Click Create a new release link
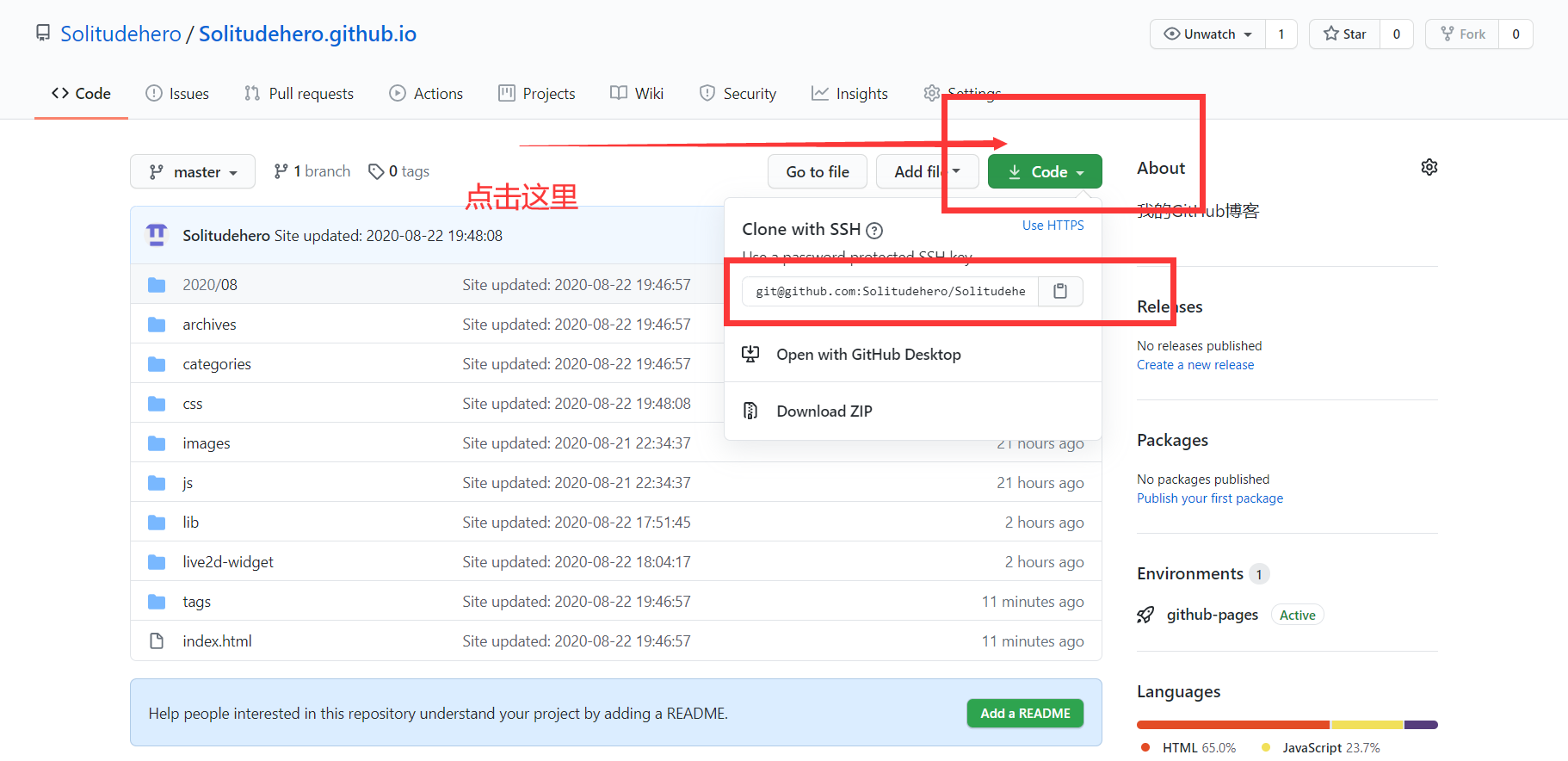 (1195, 365)
